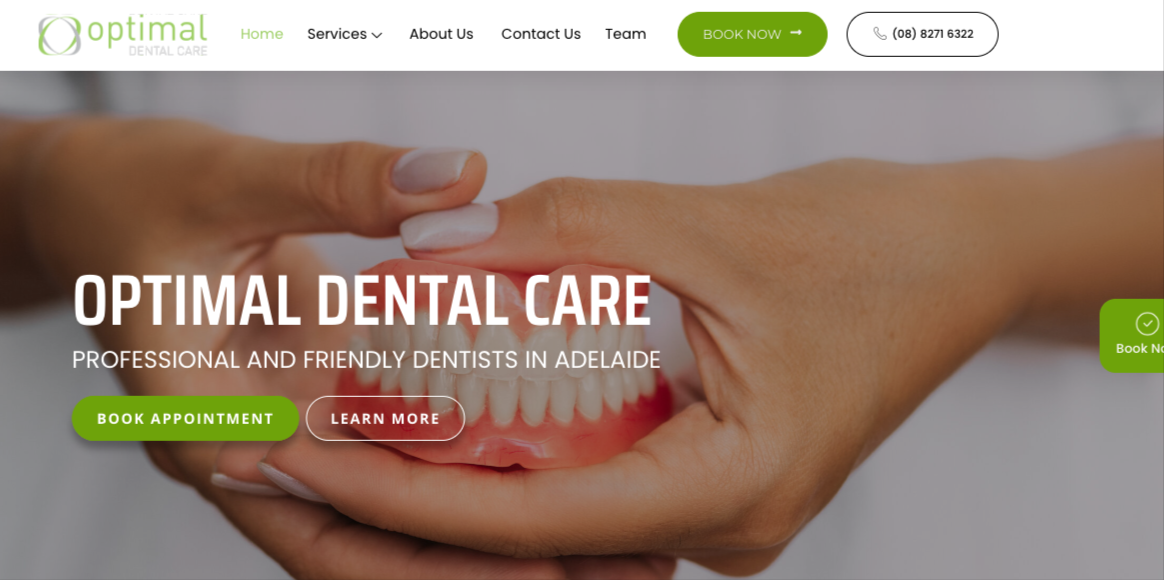Click the phone handset icon
This screenshot has height=580, width=1164.
click(x=880, y=33)
